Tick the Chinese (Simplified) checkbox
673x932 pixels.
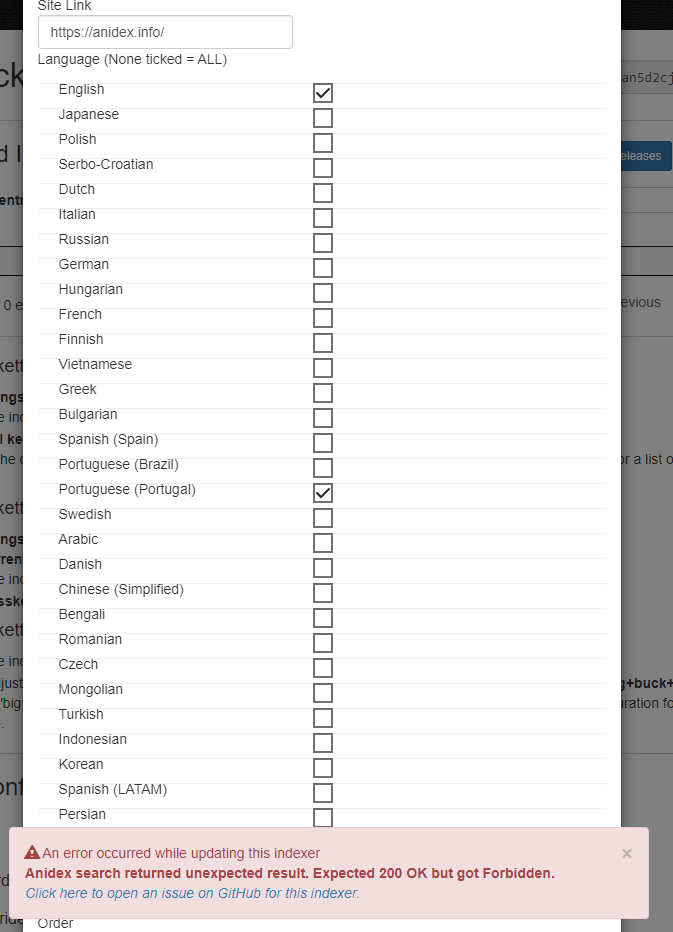[x=322, y=592]
